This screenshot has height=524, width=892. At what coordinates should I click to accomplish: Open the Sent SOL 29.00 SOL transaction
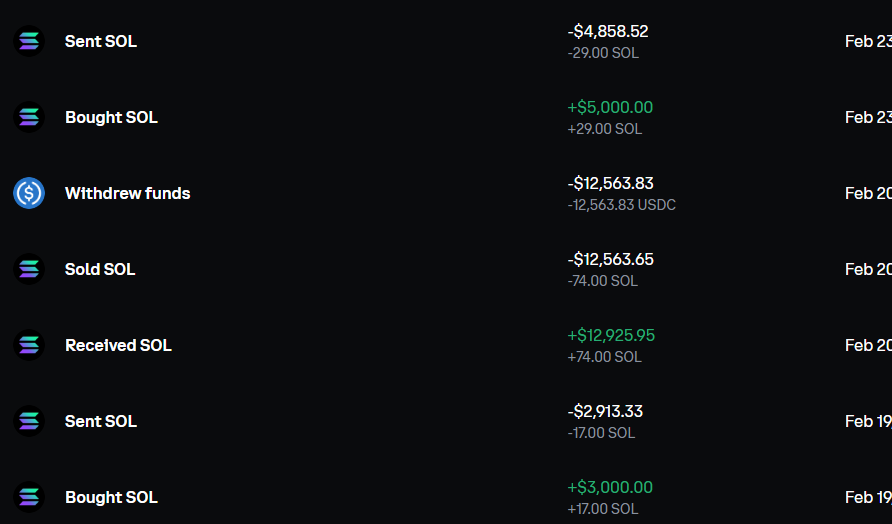pyautogui.click(x=101, y=41)
